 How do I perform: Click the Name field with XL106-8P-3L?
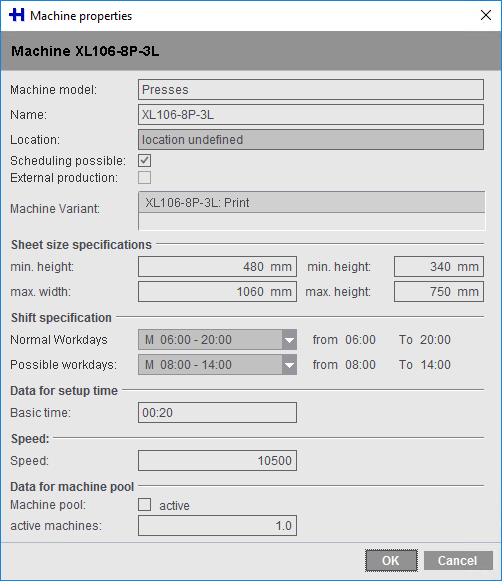coord(311,114)
